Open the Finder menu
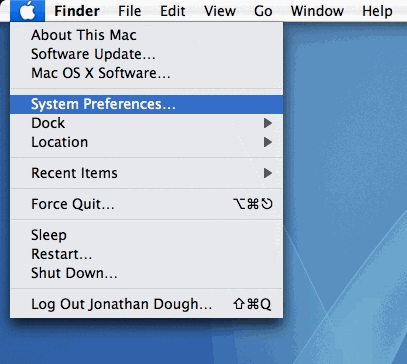The width and height of the screenshot is (407, 364). (77, 11)
